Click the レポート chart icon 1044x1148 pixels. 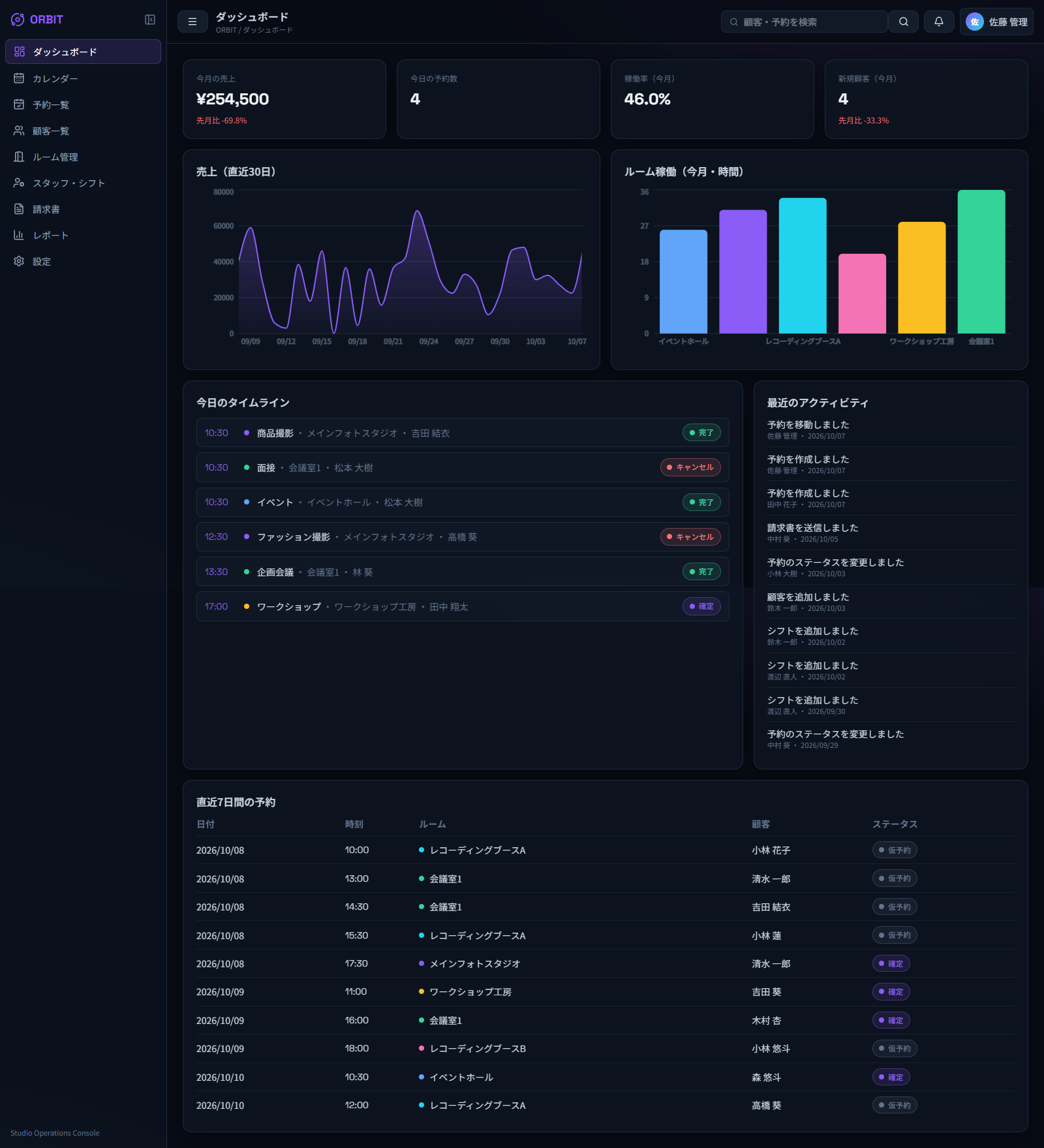tap(19, 235)
